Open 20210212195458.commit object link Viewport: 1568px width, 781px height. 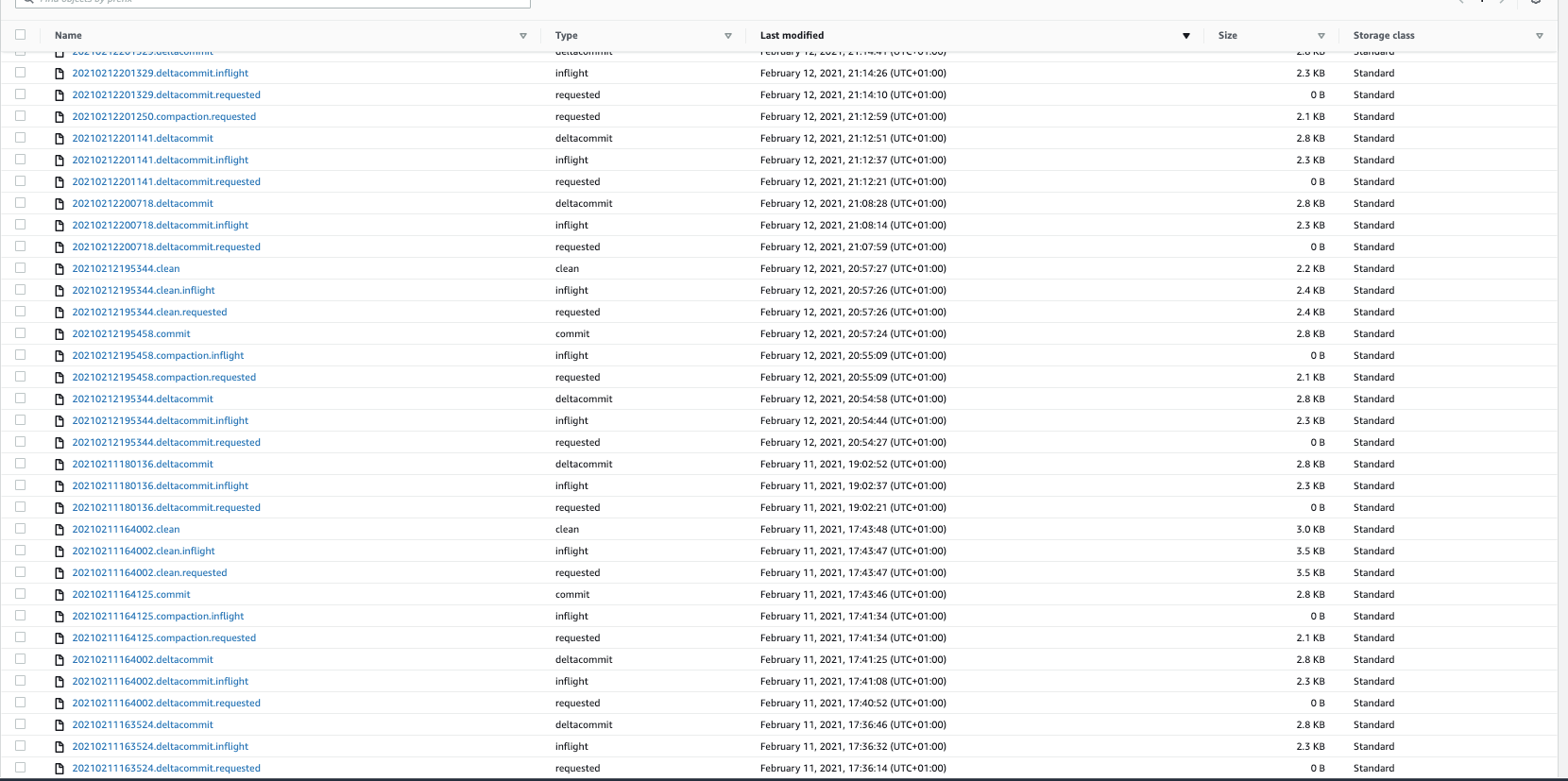[131, 334]
